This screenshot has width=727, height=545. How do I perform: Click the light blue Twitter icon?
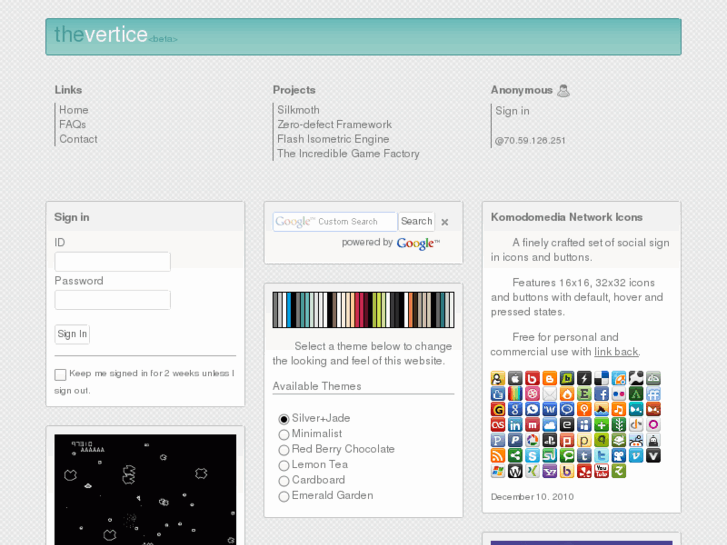coord(601,455)
